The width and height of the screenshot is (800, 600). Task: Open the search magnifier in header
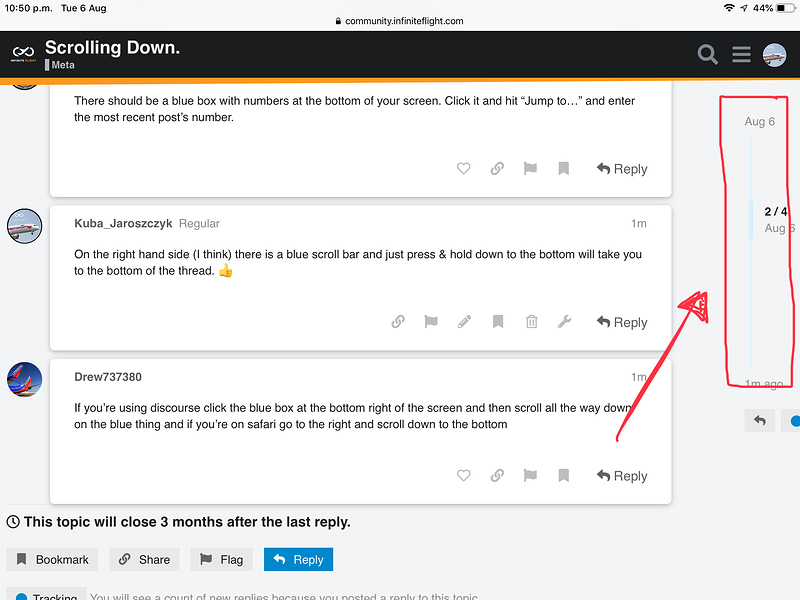coord(707,54)
